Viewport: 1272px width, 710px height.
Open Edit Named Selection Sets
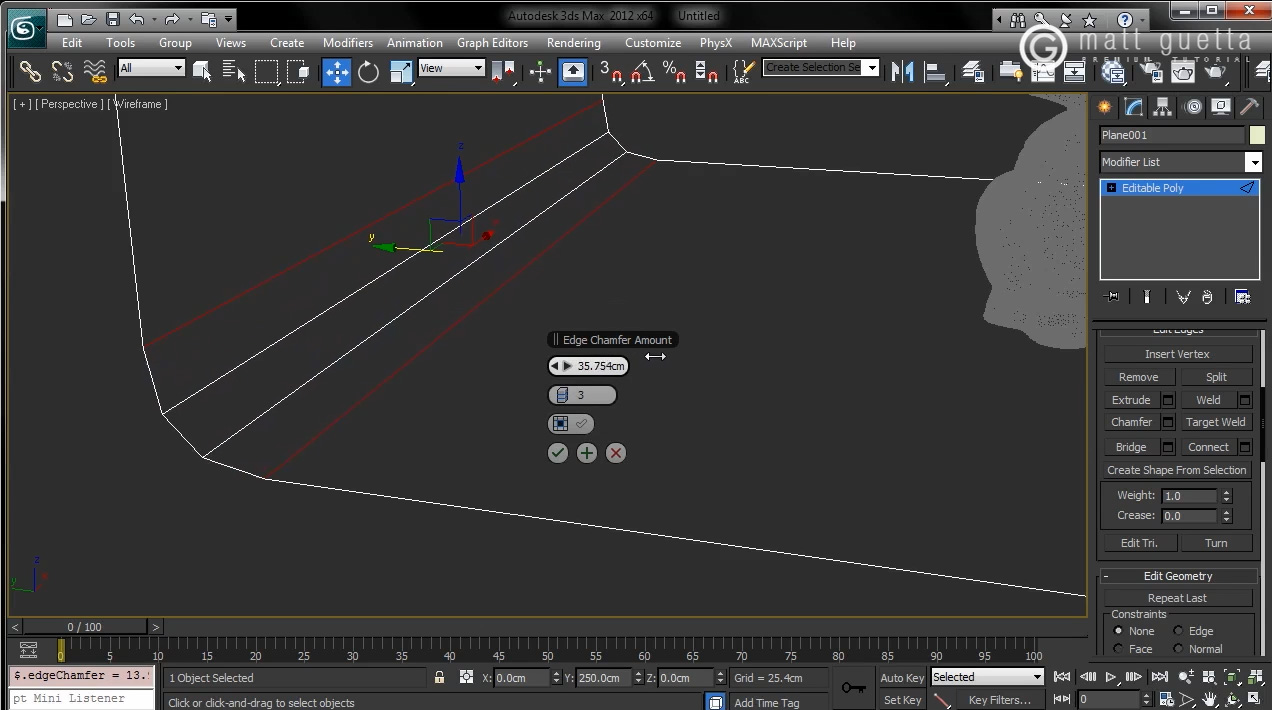click(743, 71)
